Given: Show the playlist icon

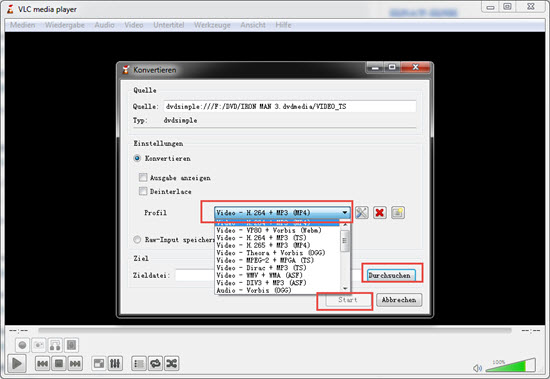Looking at the screenshot, I should (139, 364).
